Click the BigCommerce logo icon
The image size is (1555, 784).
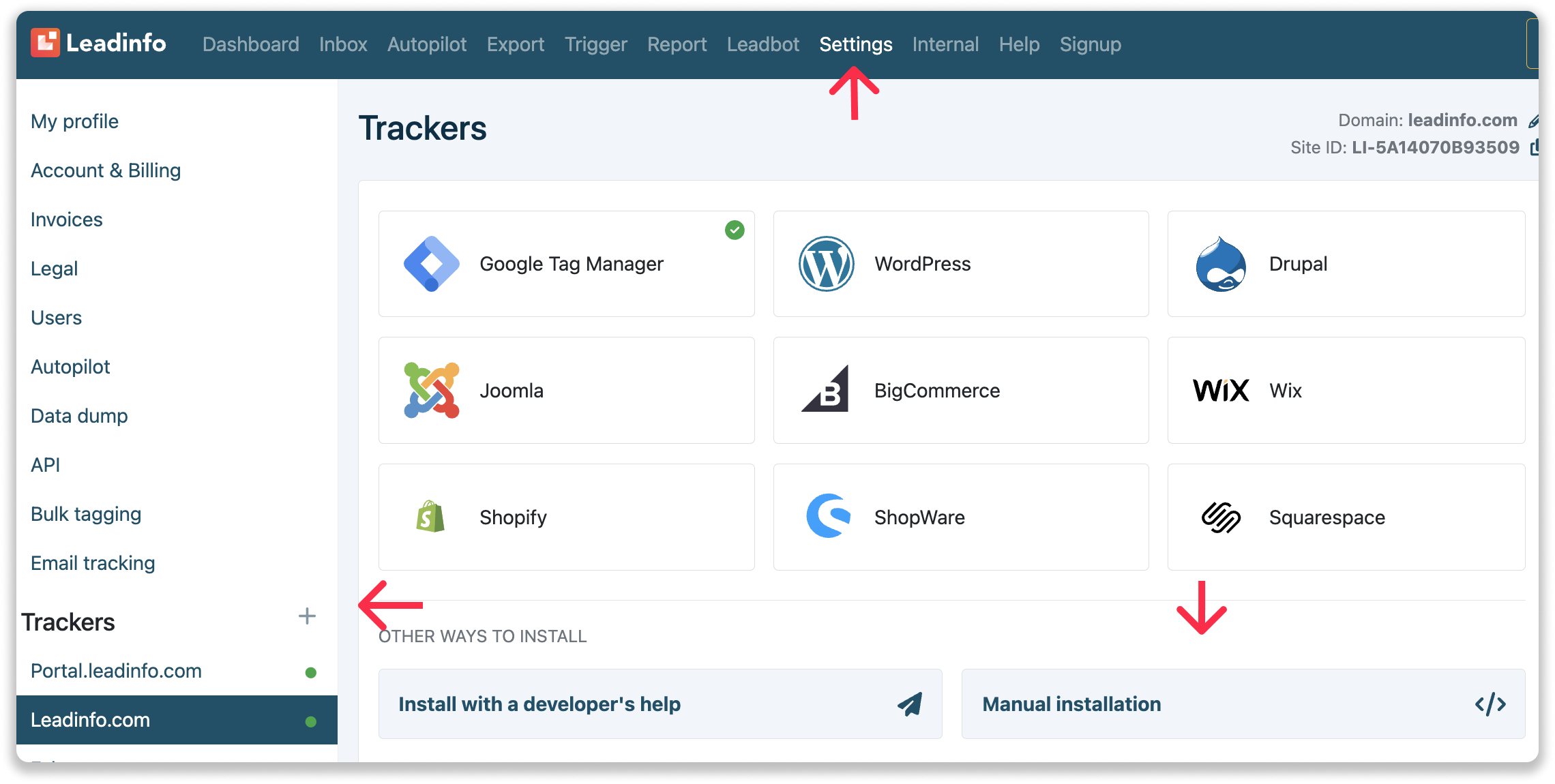[825, 389]
